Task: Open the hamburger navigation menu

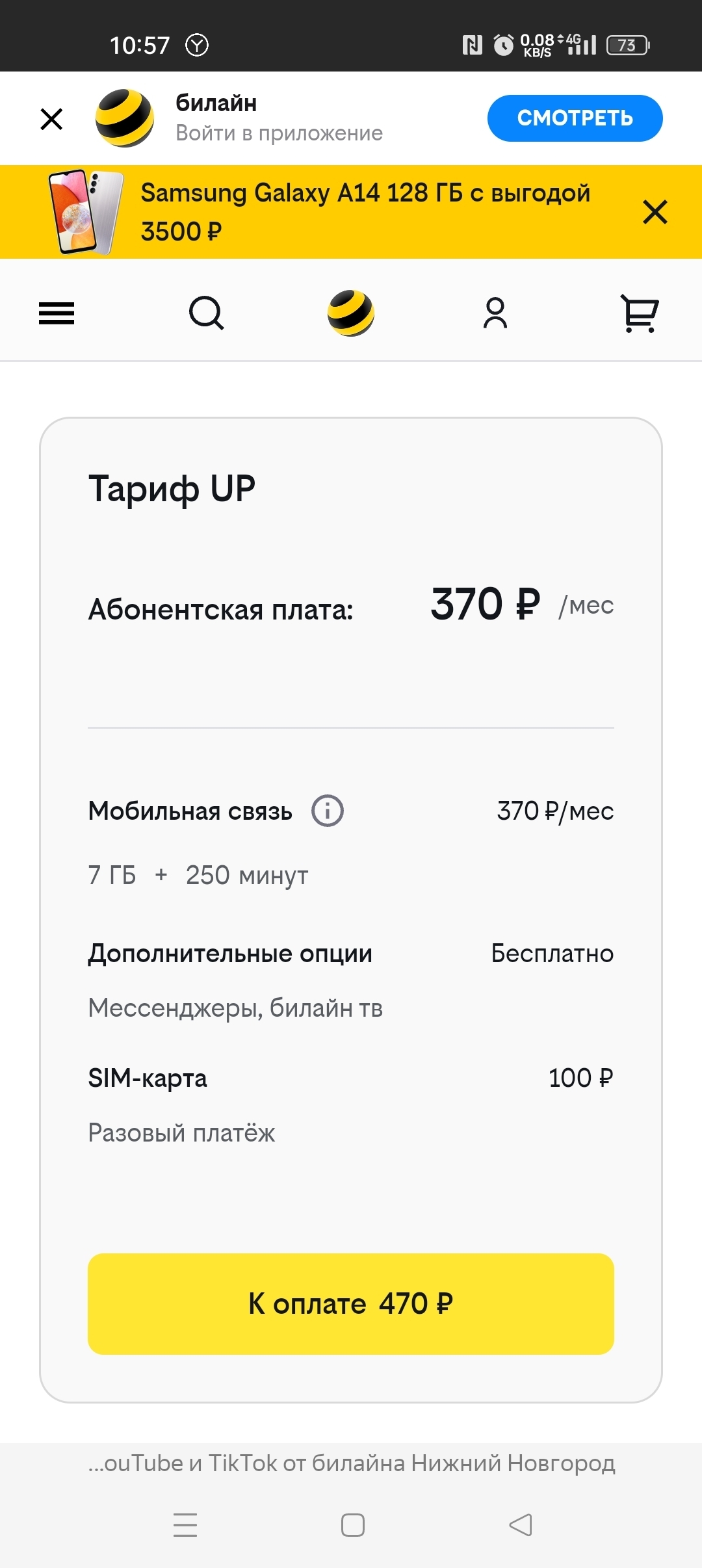Action: coord(57,313)
